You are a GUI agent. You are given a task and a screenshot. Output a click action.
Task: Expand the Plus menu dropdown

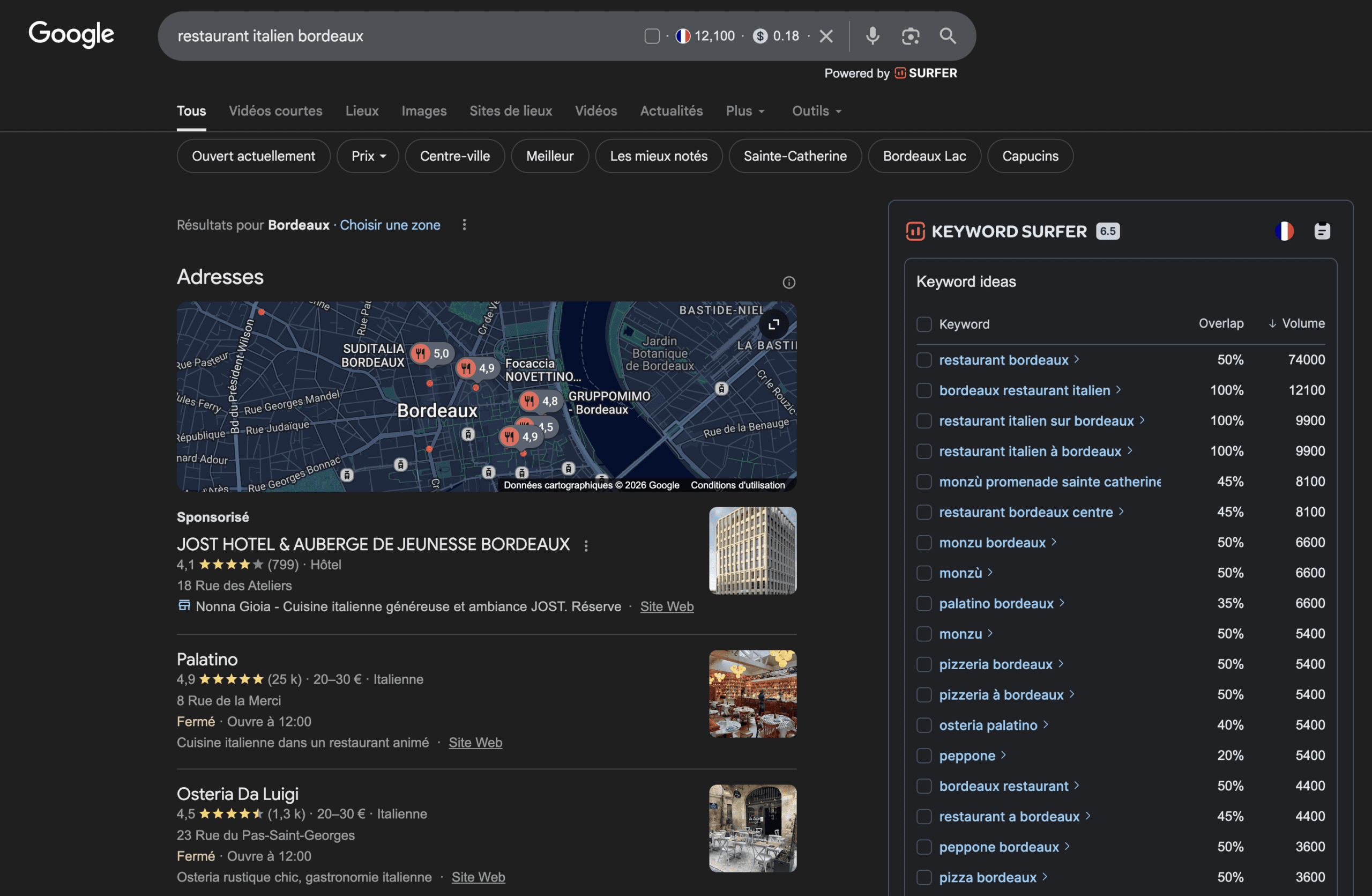pyautogui.click(x=744, y=110)
